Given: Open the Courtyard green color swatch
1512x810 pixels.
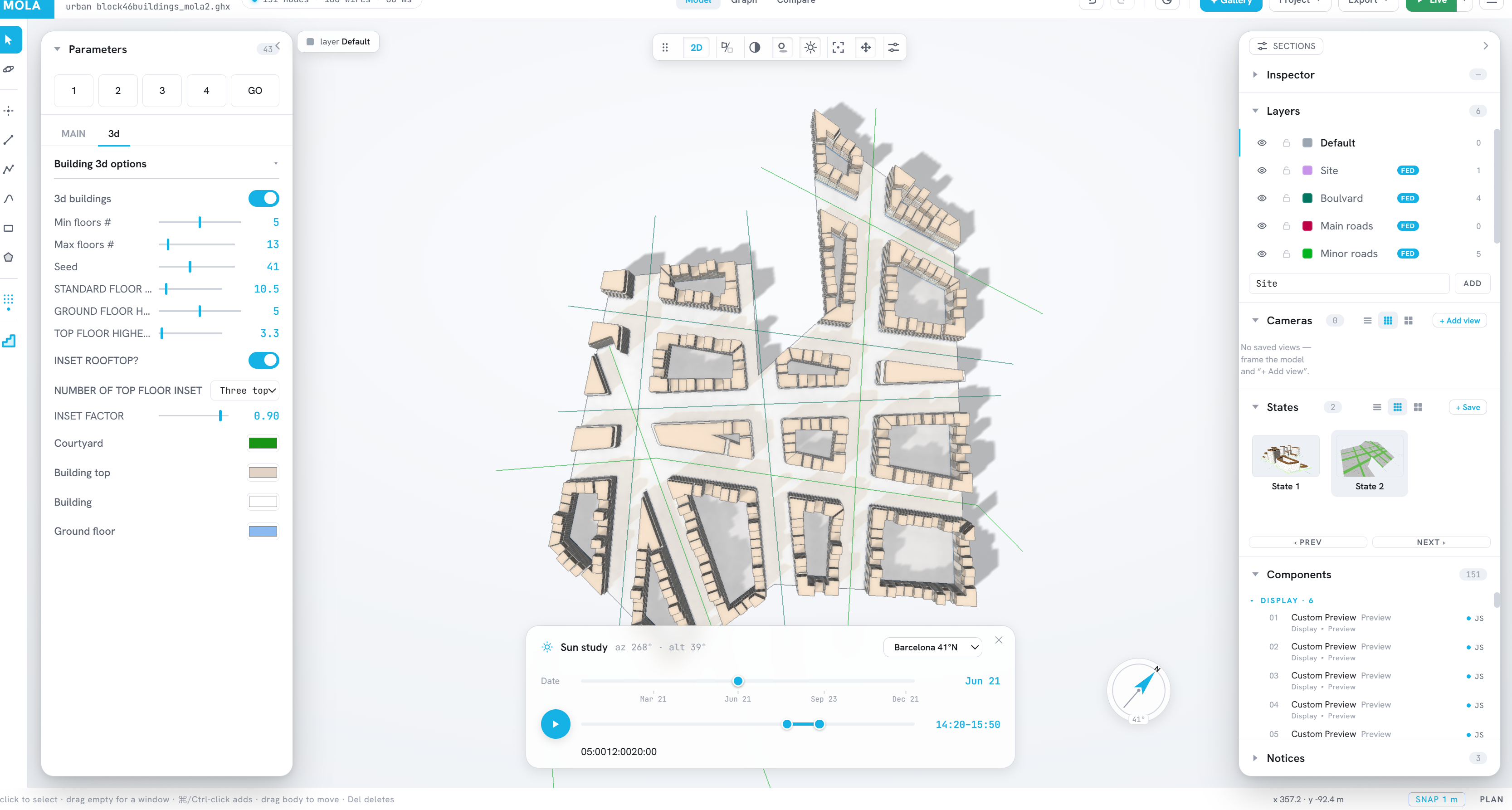Looking at the screenshot, I should pos(263,443).
